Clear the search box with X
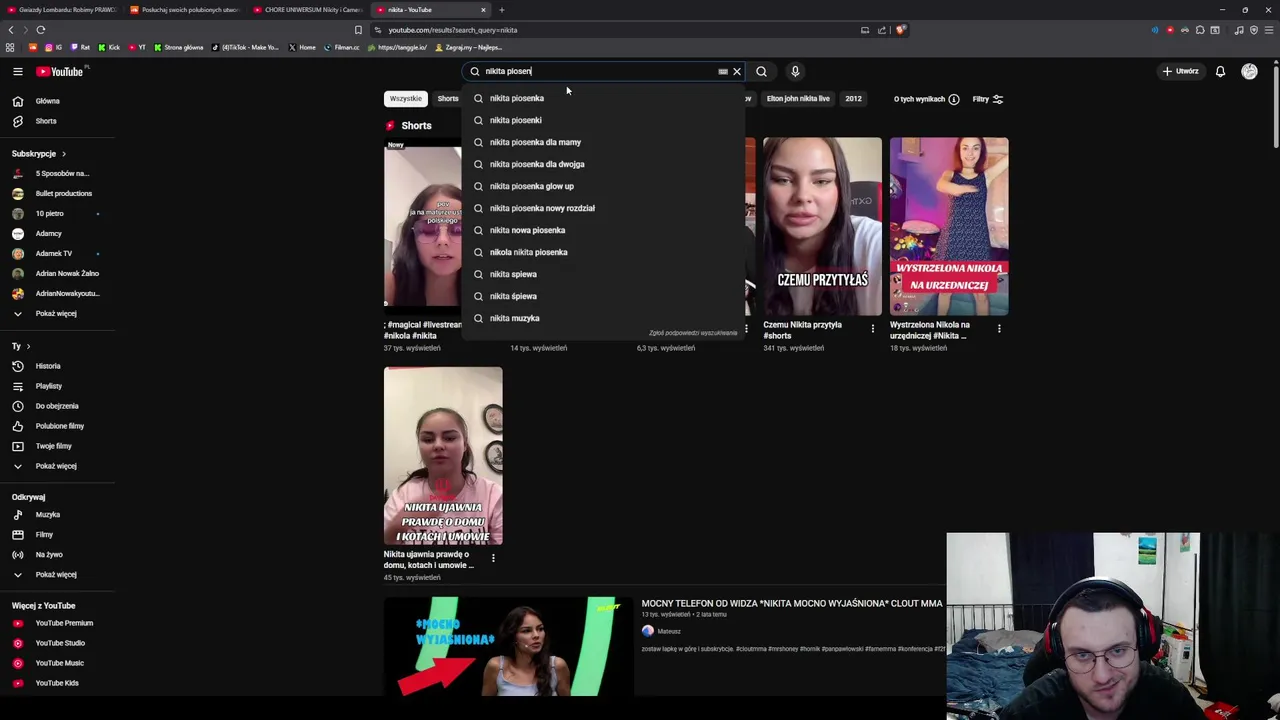Viewport: 1280px width, 720px height. click(x=737, y=71)
